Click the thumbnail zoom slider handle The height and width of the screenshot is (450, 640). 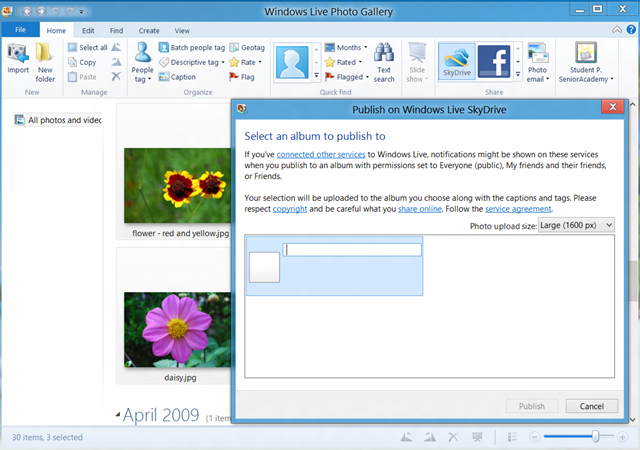point(596,437)
